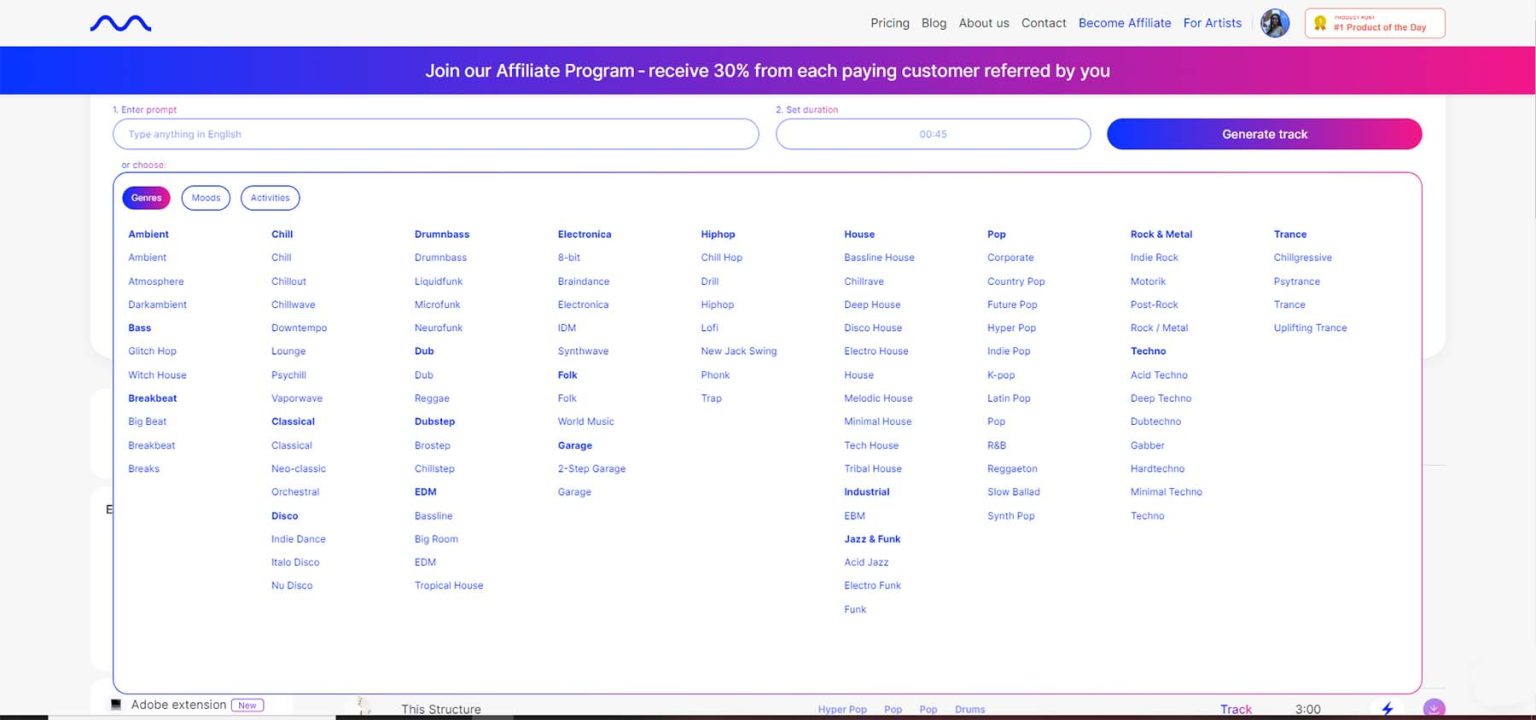Expand the Drums tag
This screenshot has width=1536, height=720.
click(x=969, y=709)
